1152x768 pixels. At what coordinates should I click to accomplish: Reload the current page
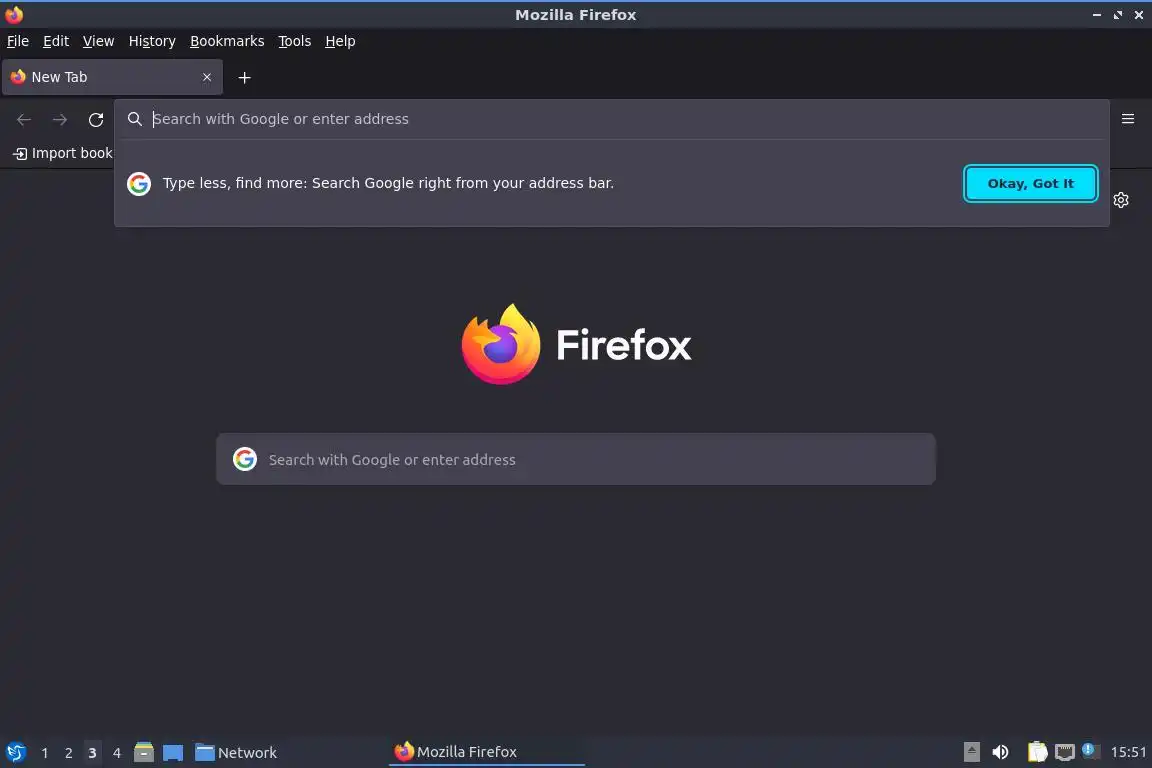coord(96,119)
